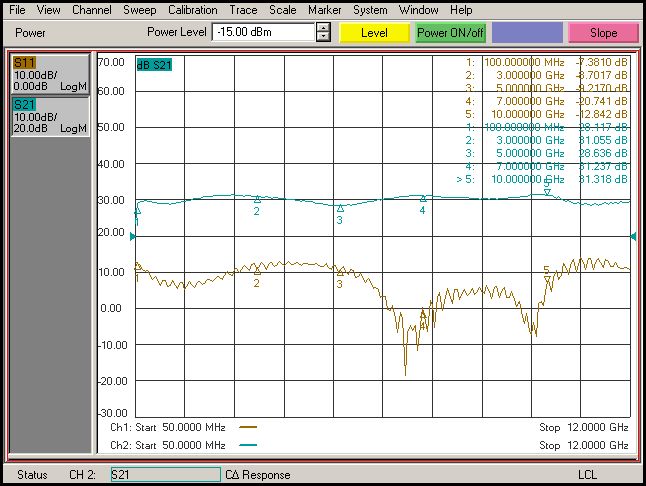Image resolution: width=646 pixels, height=486 pixels.
Task: Increase power level with up stepper arrow
Action: [323, 28]
